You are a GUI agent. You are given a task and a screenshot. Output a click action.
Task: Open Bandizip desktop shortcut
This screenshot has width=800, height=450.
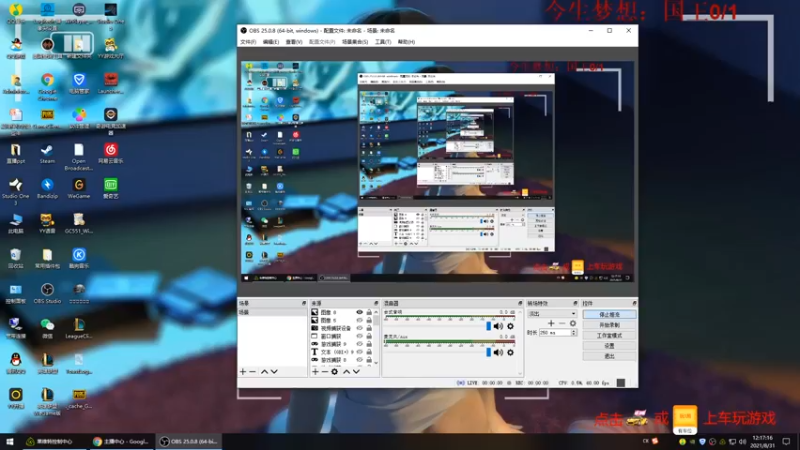(x=47, y=188)
